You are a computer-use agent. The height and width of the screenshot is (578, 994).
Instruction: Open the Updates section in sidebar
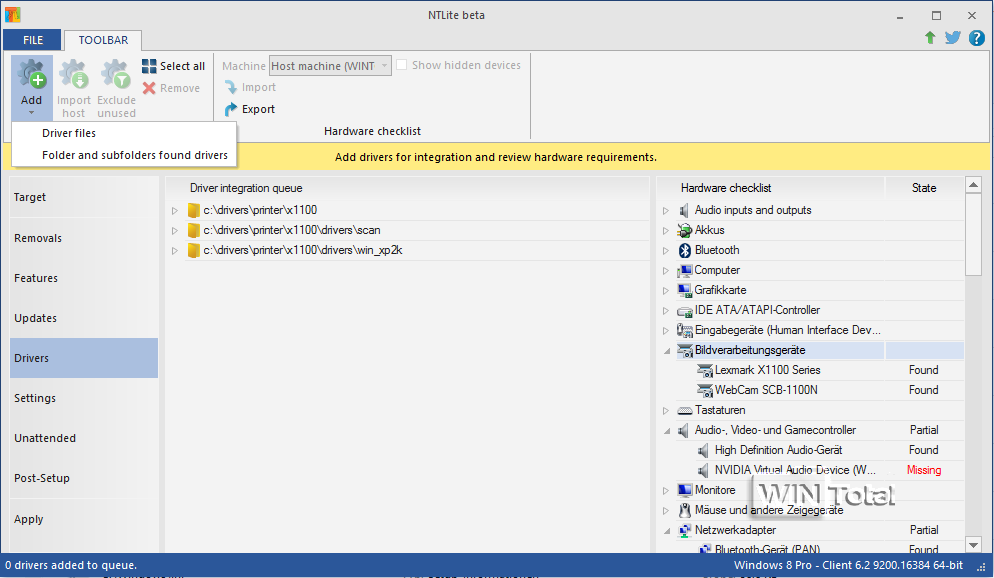click(36, 318)
